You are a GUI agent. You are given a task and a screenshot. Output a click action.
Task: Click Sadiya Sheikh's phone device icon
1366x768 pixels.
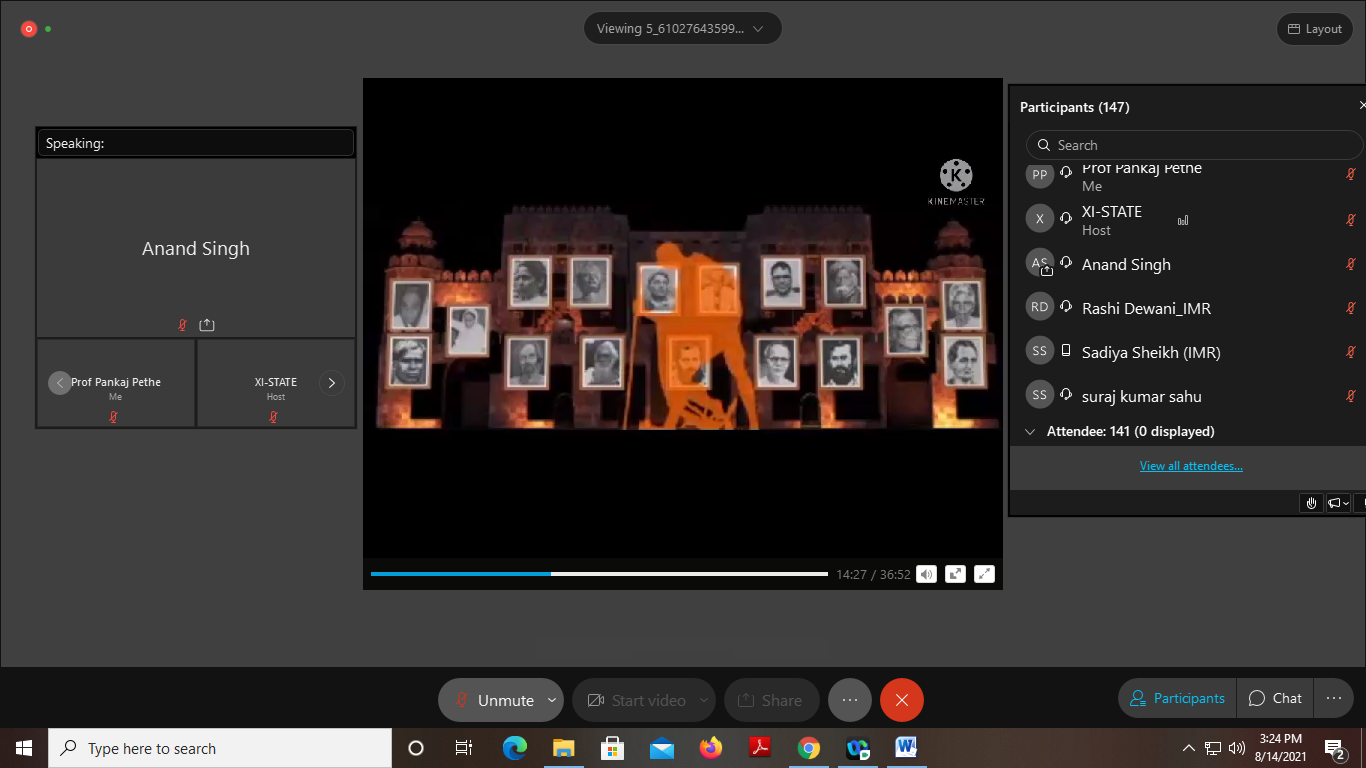coord(1066,351)
